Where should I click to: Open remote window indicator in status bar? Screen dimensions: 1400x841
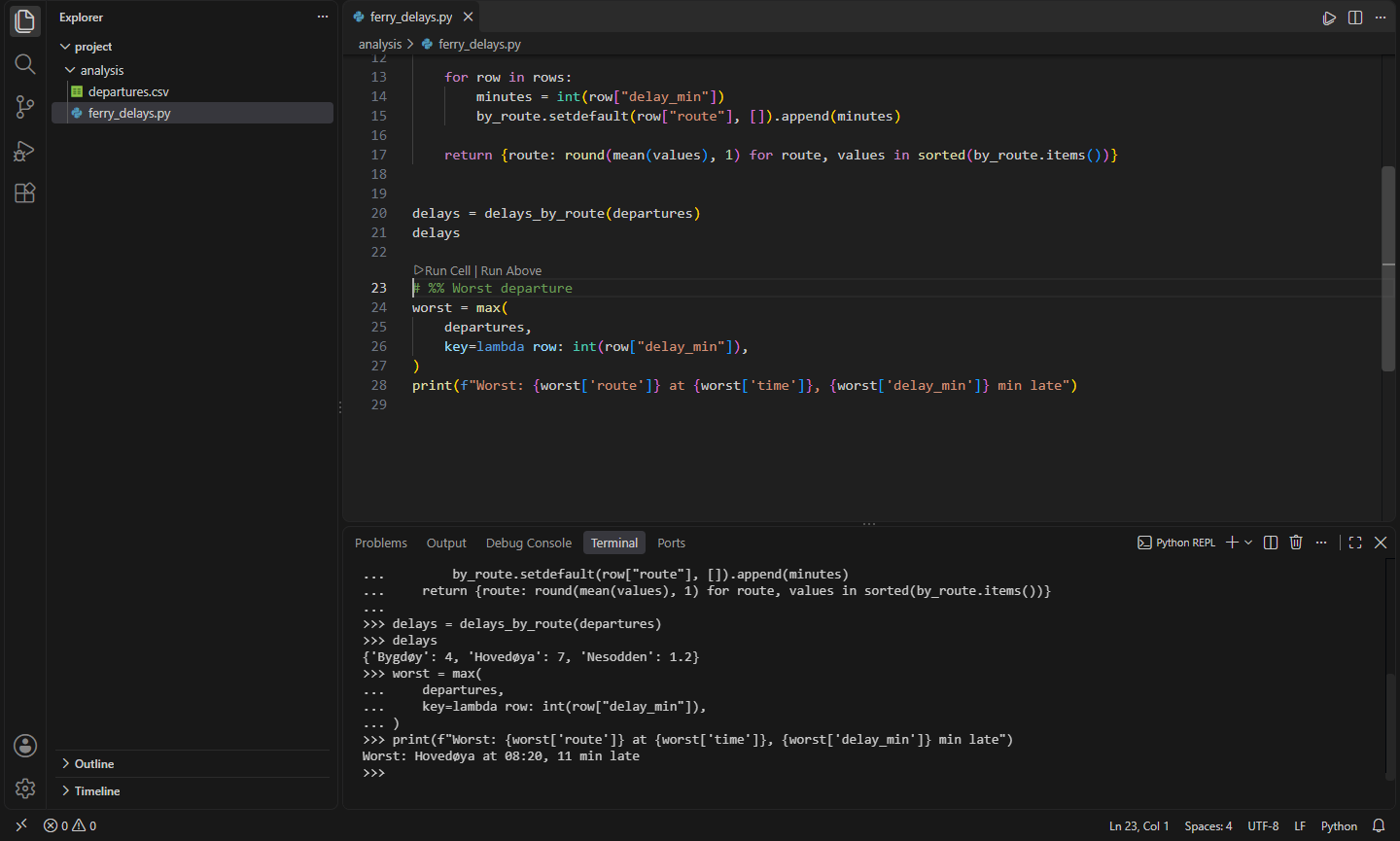pyautogui.click(x=21, y=826)
